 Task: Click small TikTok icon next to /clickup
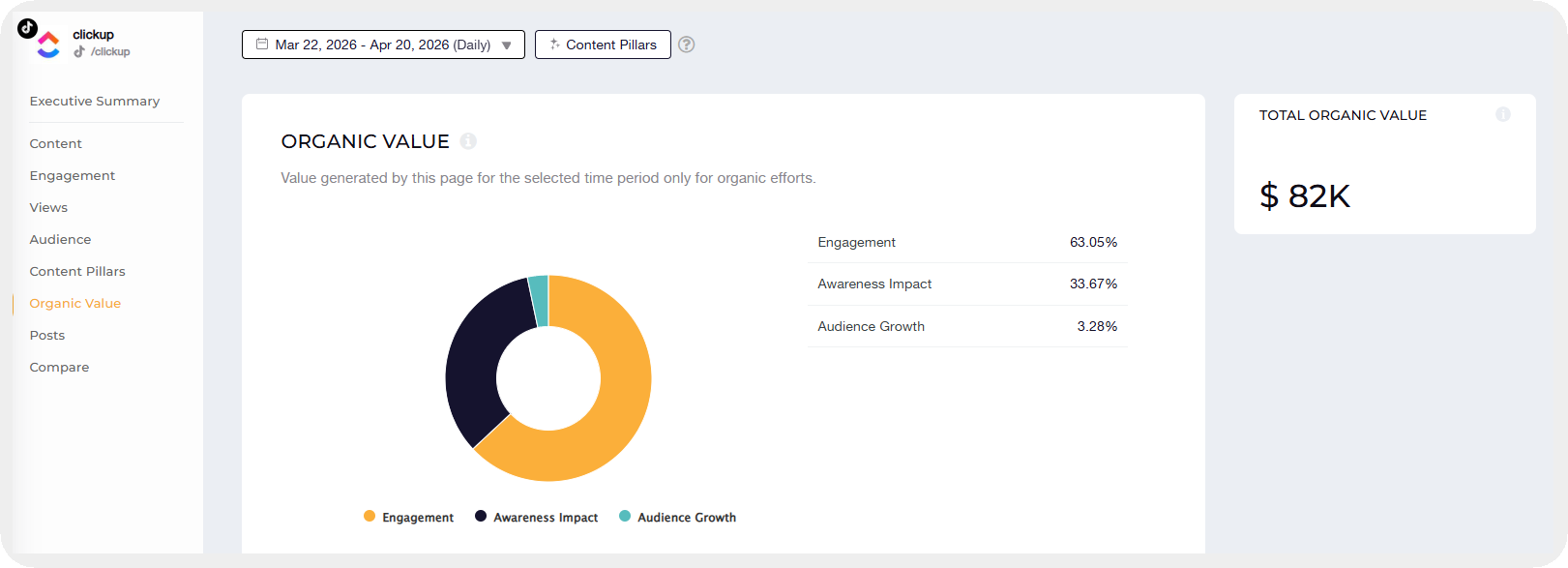(x=79, y=51)
